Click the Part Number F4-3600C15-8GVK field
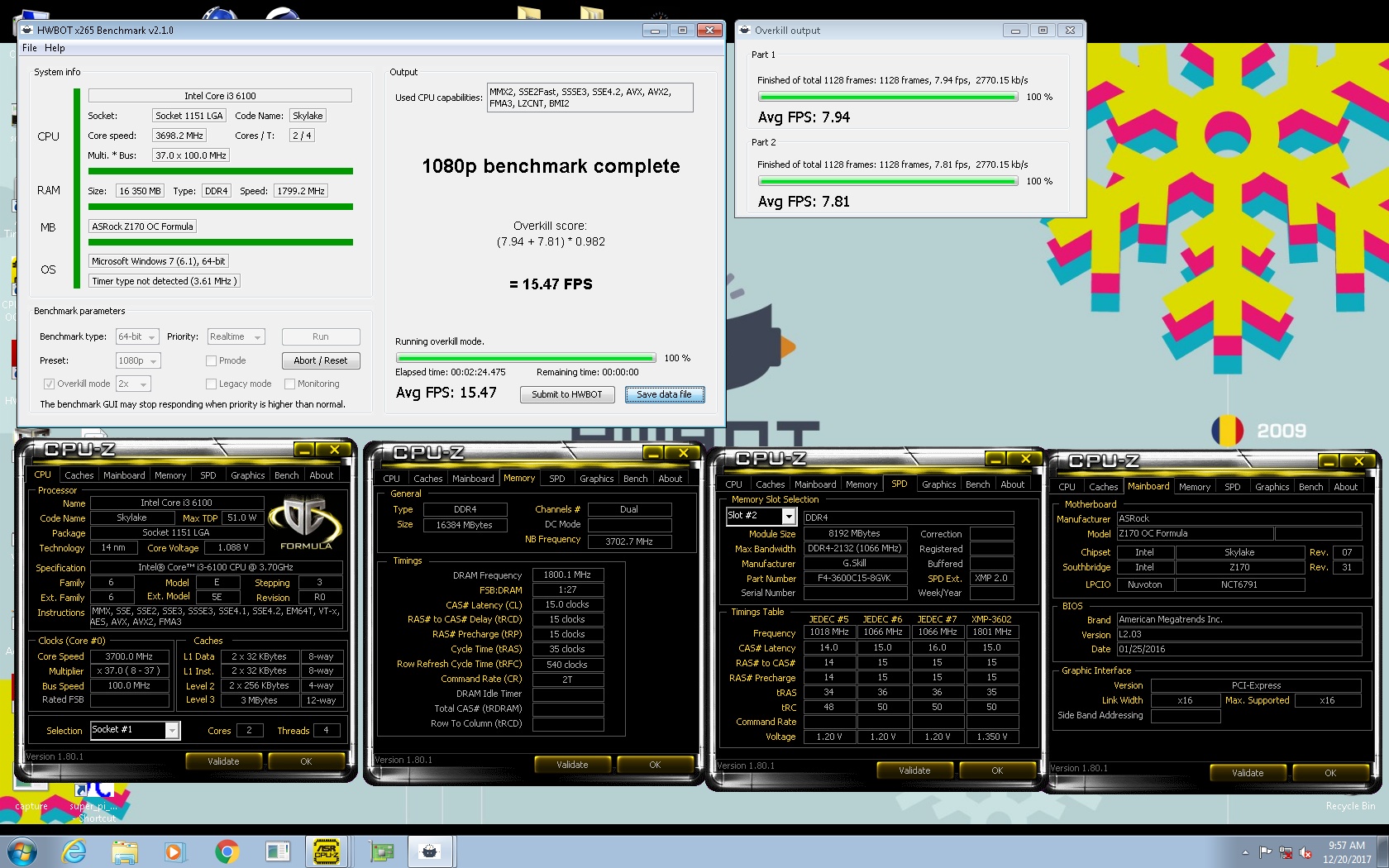Screen dimensions: 1389x868 854,579
